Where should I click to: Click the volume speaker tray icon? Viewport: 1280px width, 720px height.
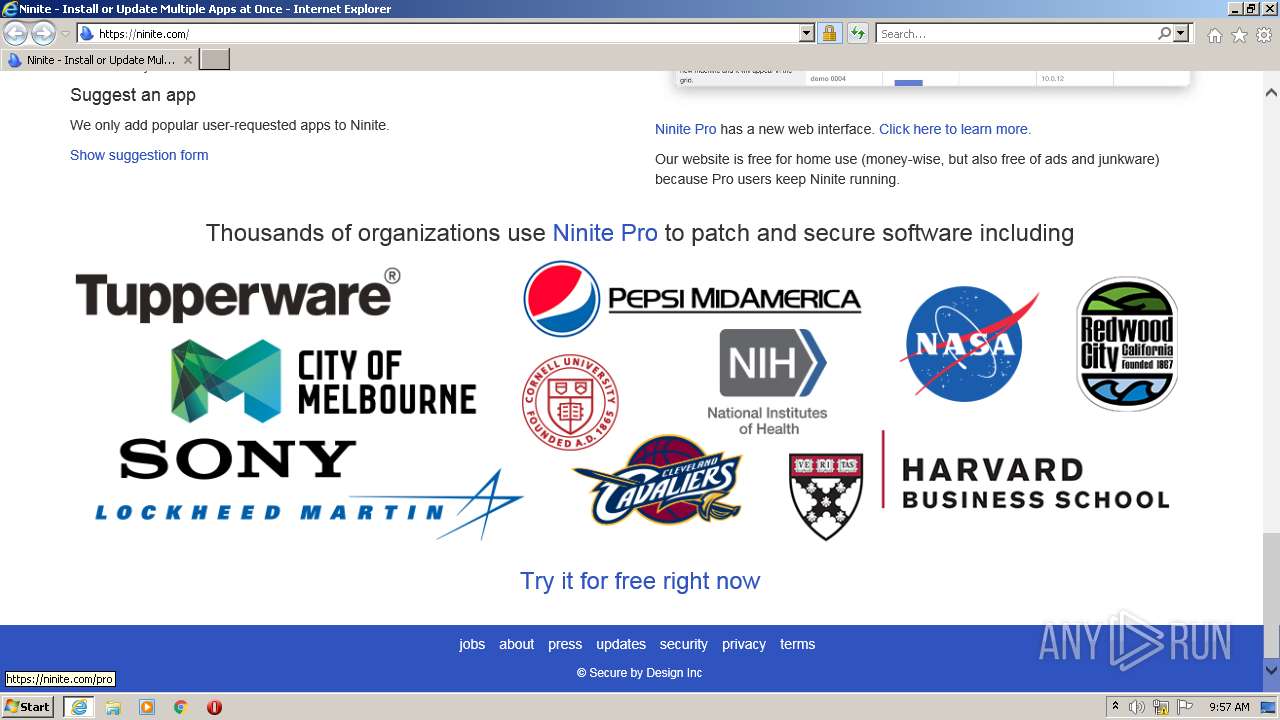(1137, 707)
